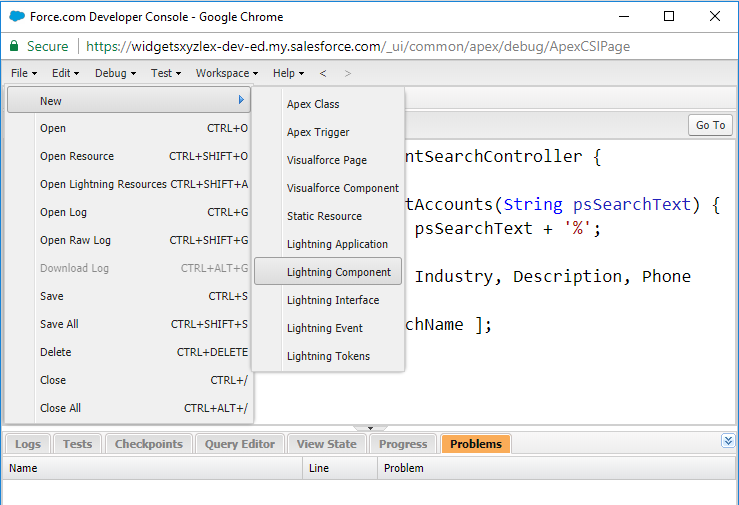Switch to the Logs tab
739x505 pixels.
pos(28,444)
